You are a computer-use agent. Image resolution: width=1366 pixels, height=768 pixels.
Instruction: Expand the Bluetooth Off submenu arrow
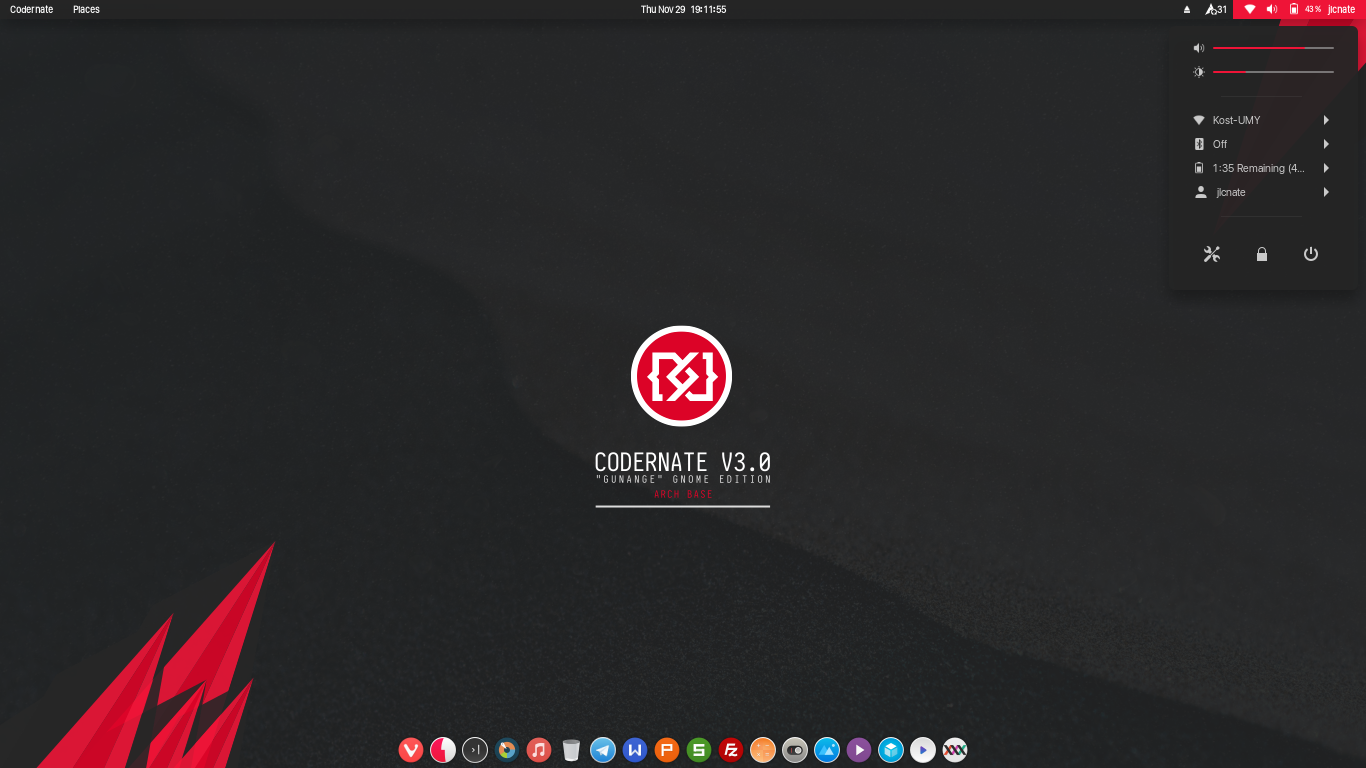pos(1326,144)
